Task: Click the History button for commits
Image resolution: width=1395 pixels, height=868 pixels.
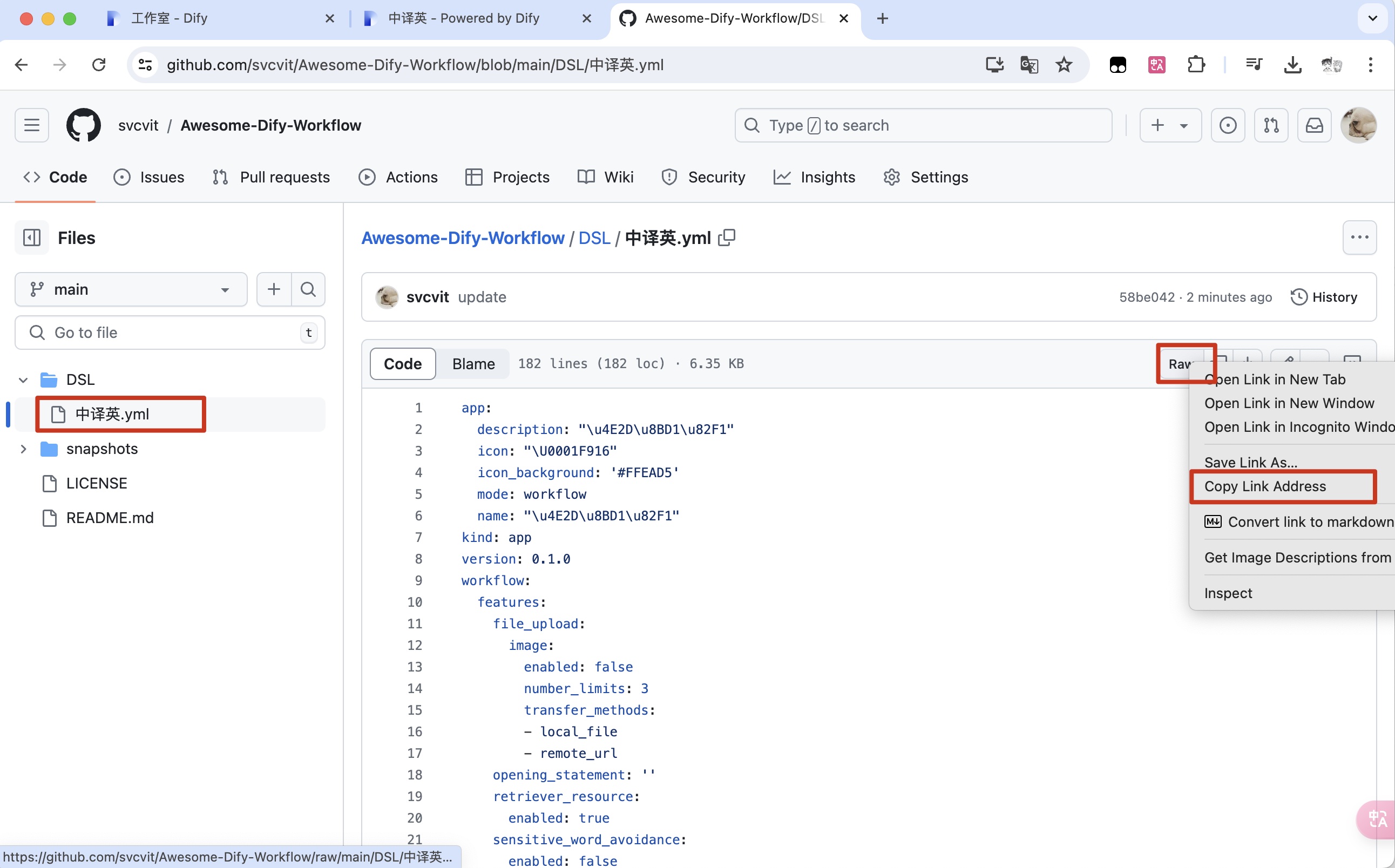Action: (1324, 297)
